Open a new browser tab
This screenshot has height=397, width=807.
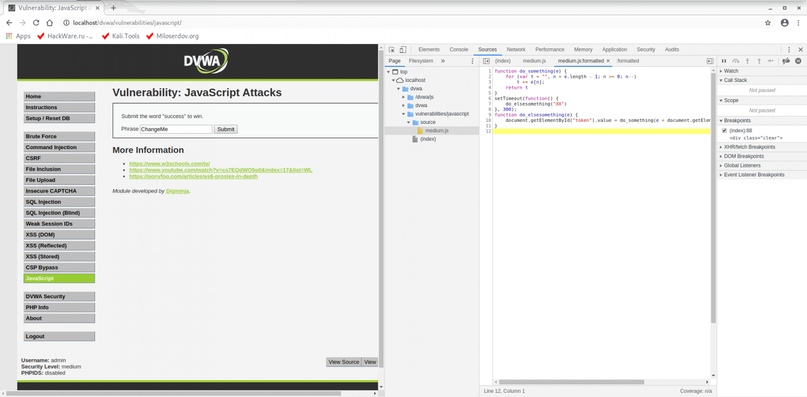pyautogui.click(x=113, y=8)
